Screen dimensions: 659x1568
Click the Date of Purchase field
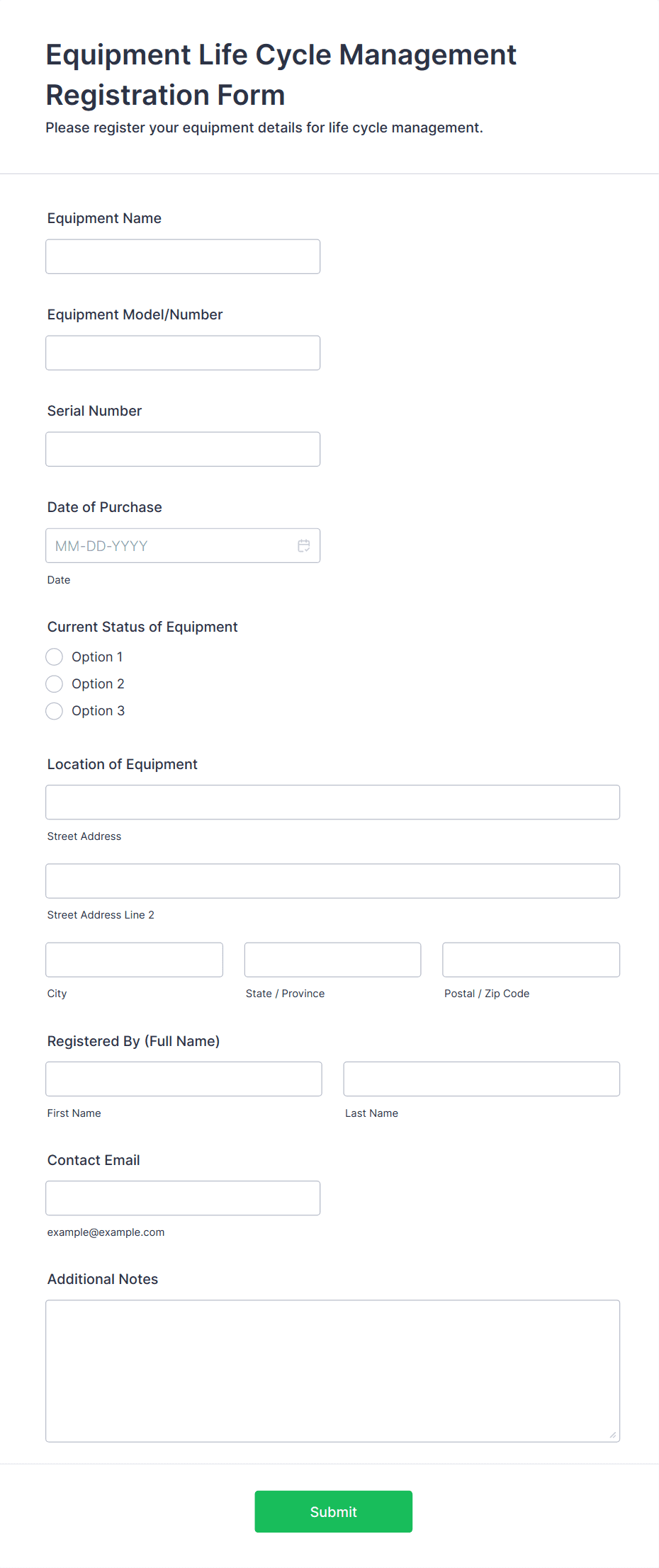coord(183,545)
